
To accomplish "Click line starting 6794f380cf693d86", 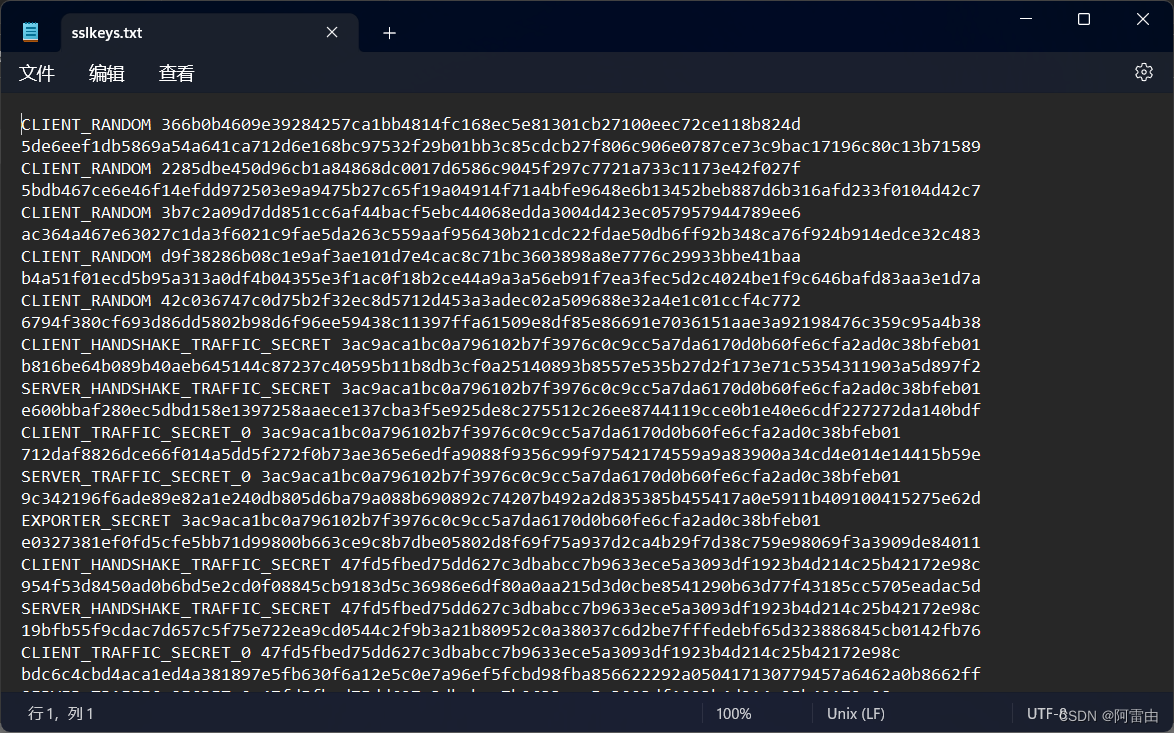I will (501, 323).
